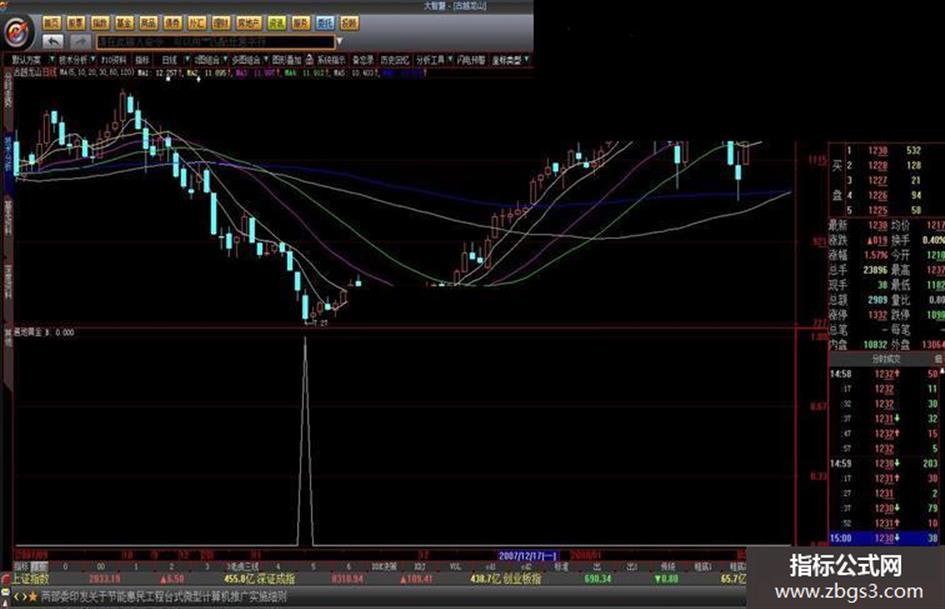The height and width of the screenshot is (609, 945).
Task: Click the news ticker headline 两部委印发
Action: (x=164, y=597)
